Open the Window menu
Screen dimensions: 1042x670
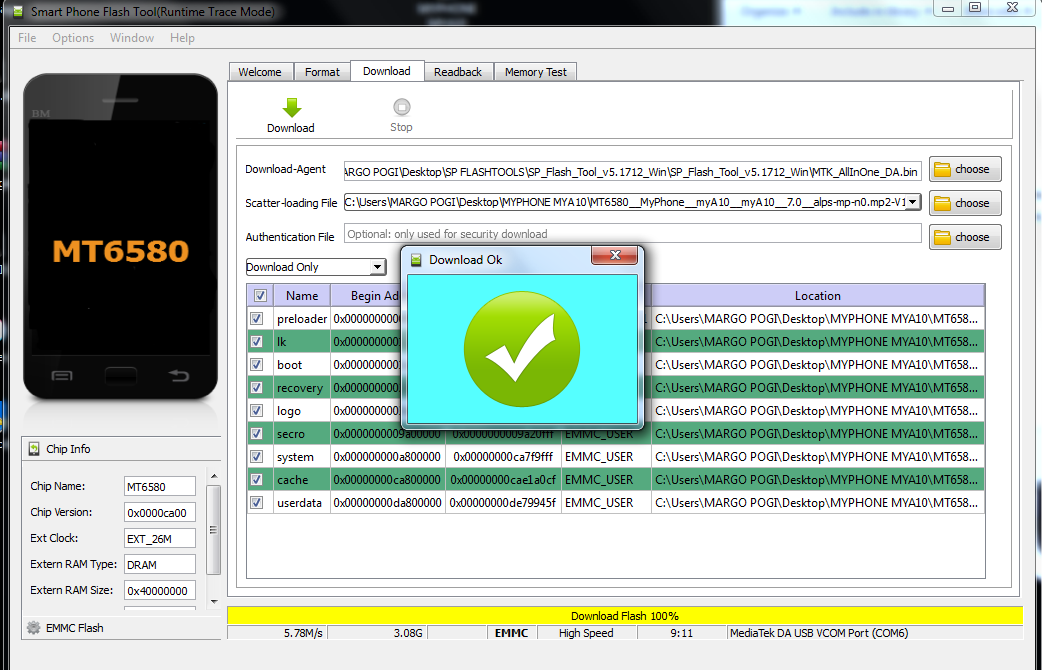click(x=132, y=38)
